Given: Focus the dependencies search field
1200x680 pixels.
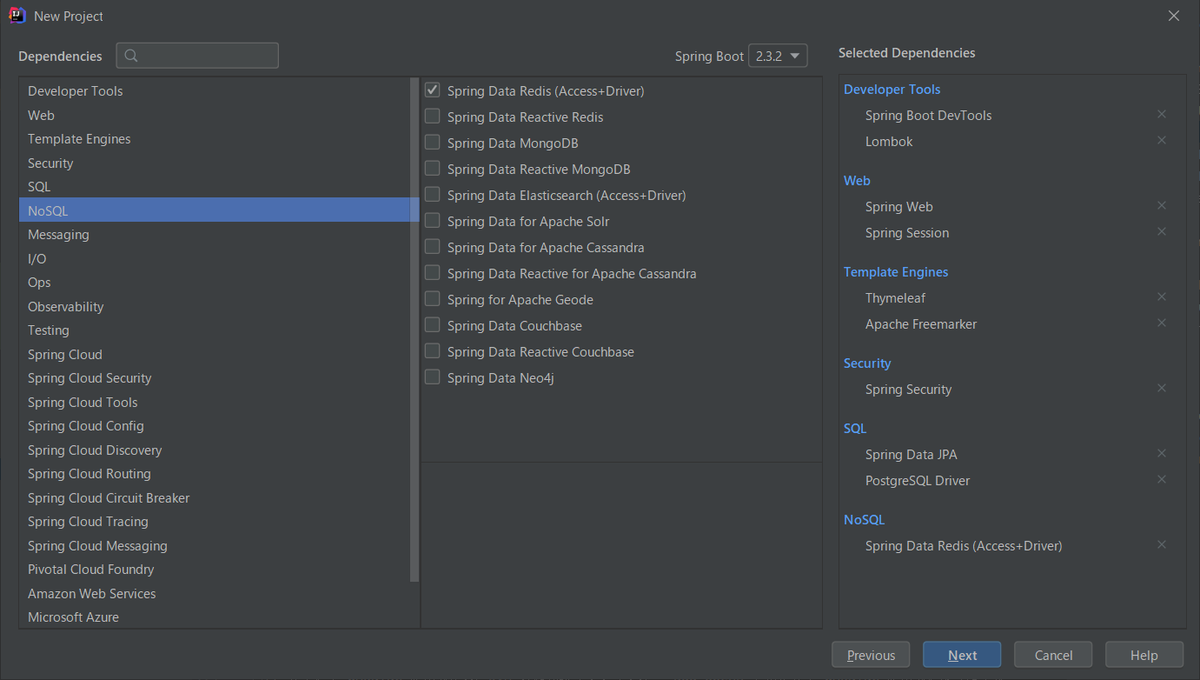Looking at the screenshot, I should pyautogui.click(x=197, y=56).
